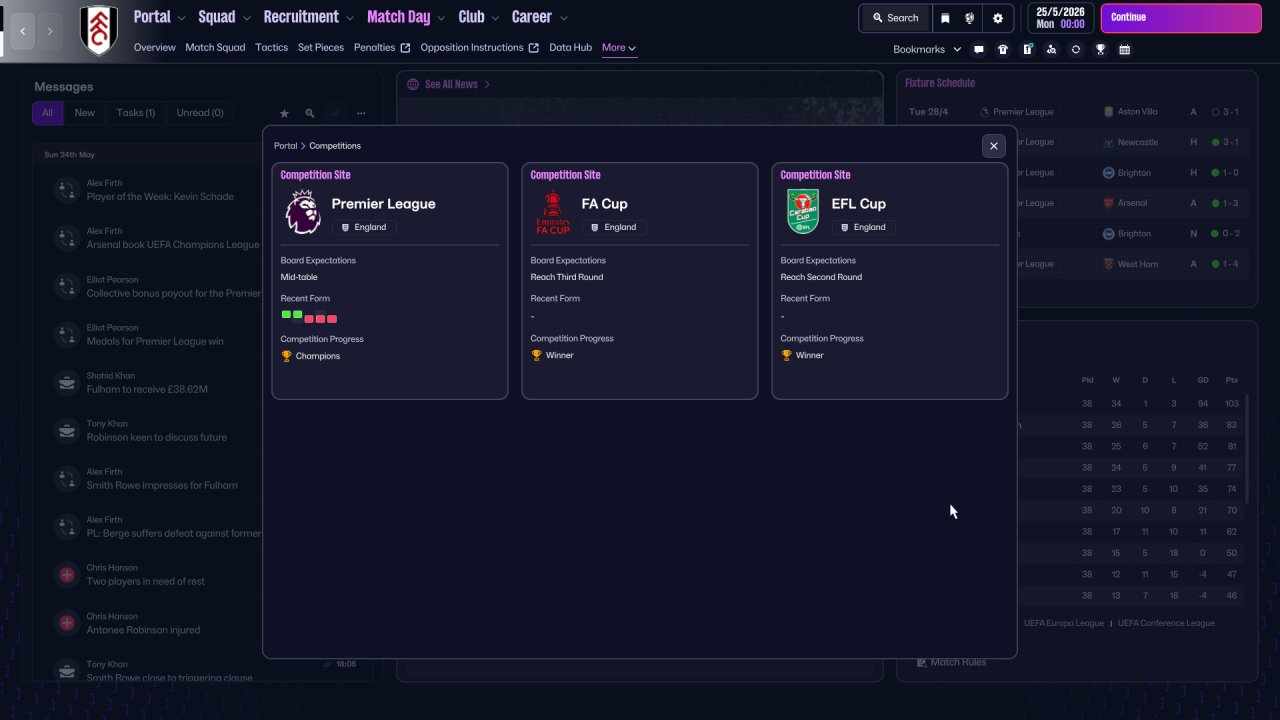The height and width of the screenshot is (720, 1280).
Task: Open the FA Cup competition card
Action: pyautogui.click(x=640, y=281)
